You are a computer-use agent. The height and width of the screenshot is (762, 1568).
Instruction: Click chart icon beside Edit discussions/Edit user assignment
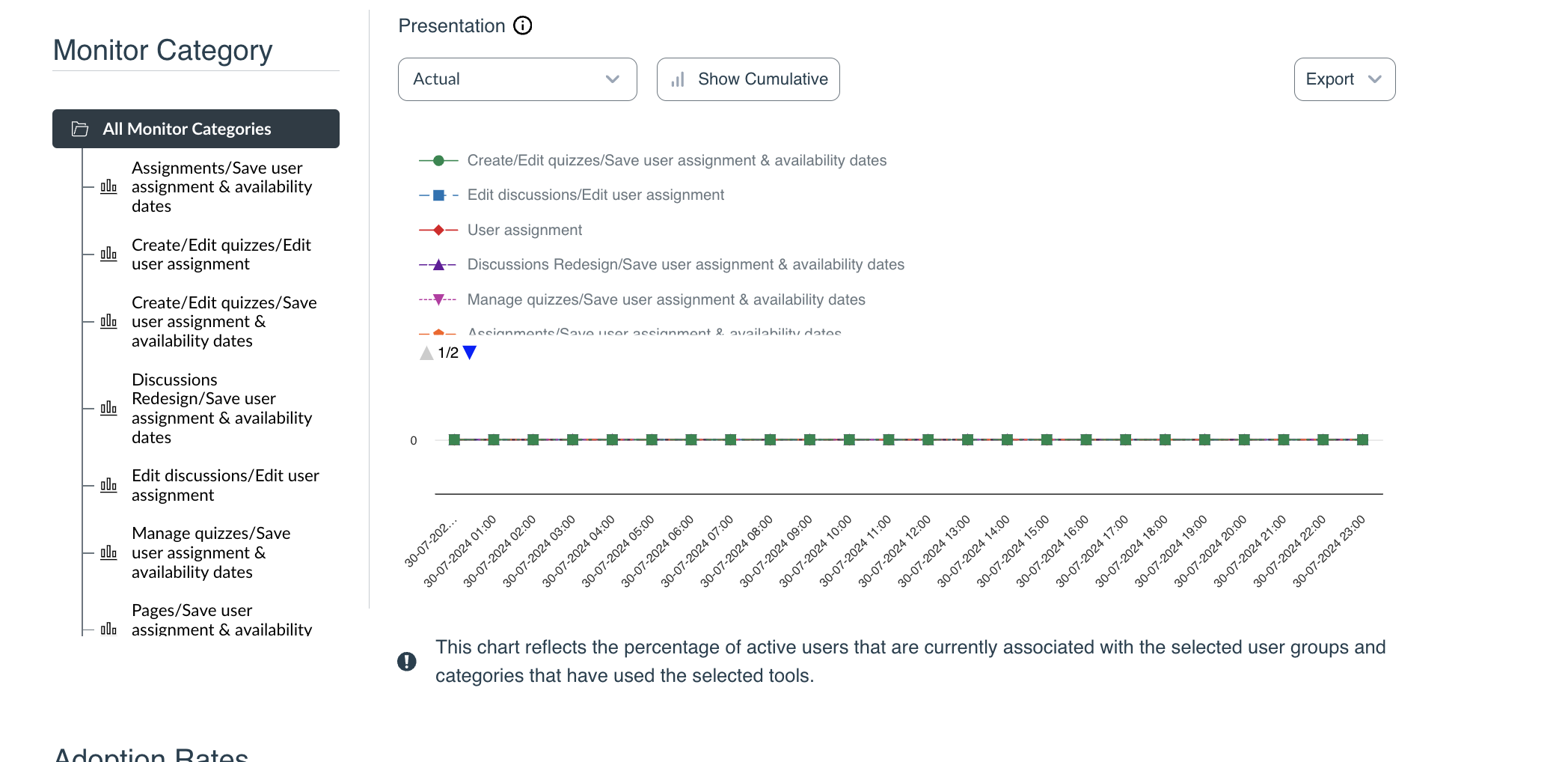(109, 486)
